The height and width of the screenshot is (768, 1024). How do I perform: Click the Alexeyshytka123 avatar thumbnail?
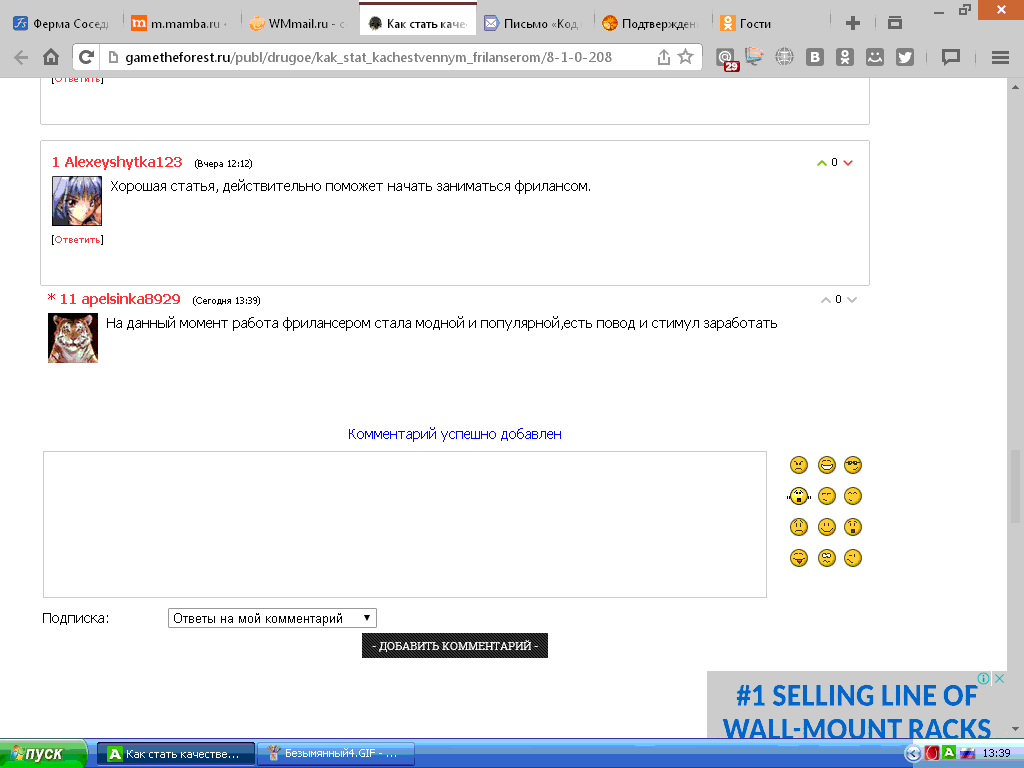[x=76, y=201]
